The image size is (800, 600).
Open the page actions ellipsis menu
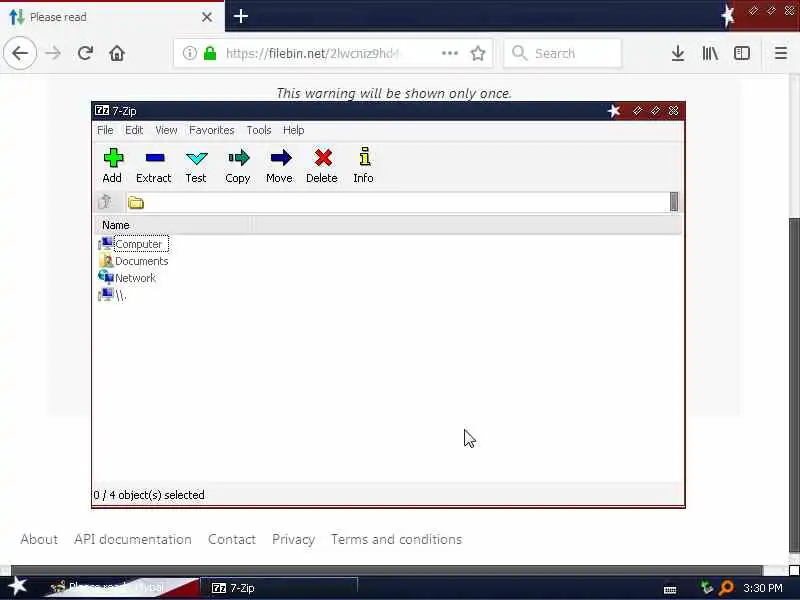[x=449, y=53]
